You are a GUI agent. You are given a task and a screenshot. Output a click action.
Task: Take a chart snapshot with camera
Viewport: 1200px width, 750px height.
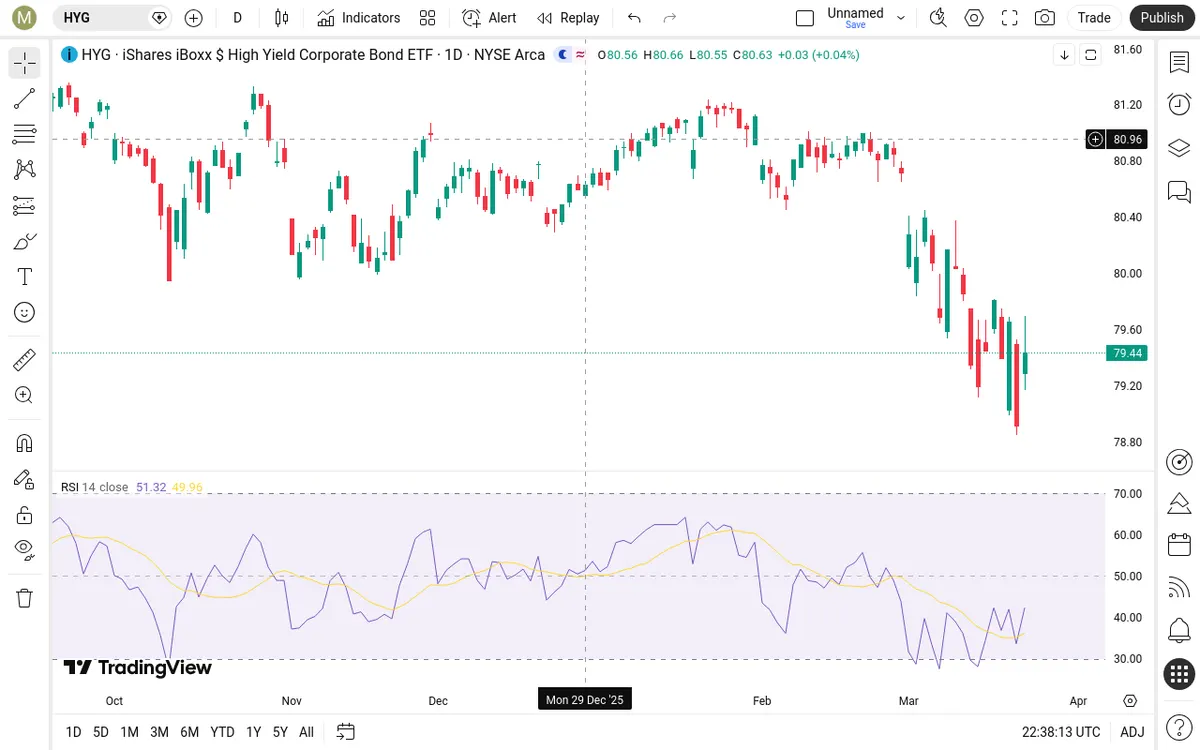(1045, 17)
